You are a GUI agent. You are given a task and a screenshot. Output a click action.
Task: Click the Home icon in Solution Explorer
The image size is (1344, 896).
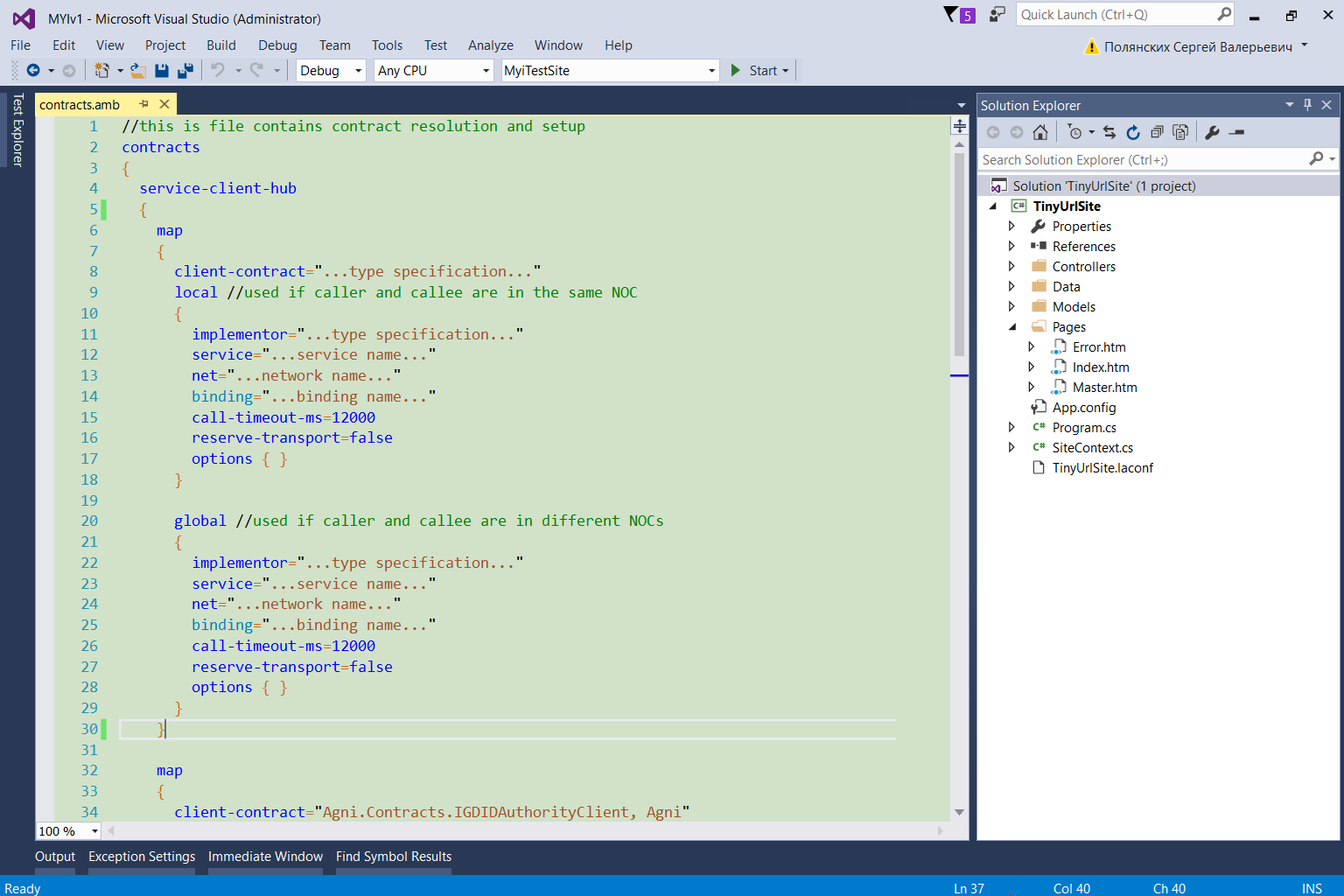click(1039, 132)
